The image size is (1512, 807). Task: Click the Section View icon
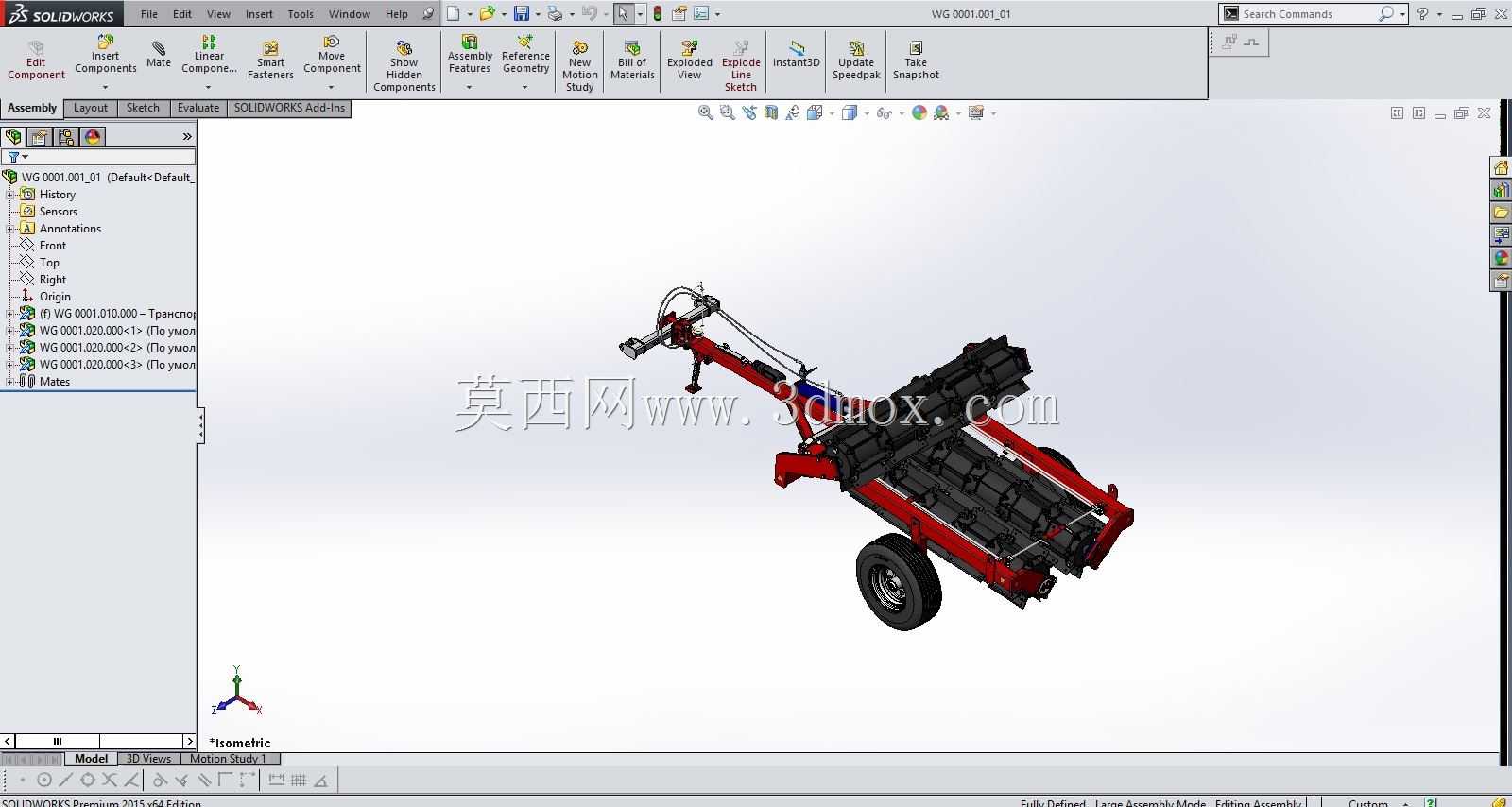pos(771,112)
